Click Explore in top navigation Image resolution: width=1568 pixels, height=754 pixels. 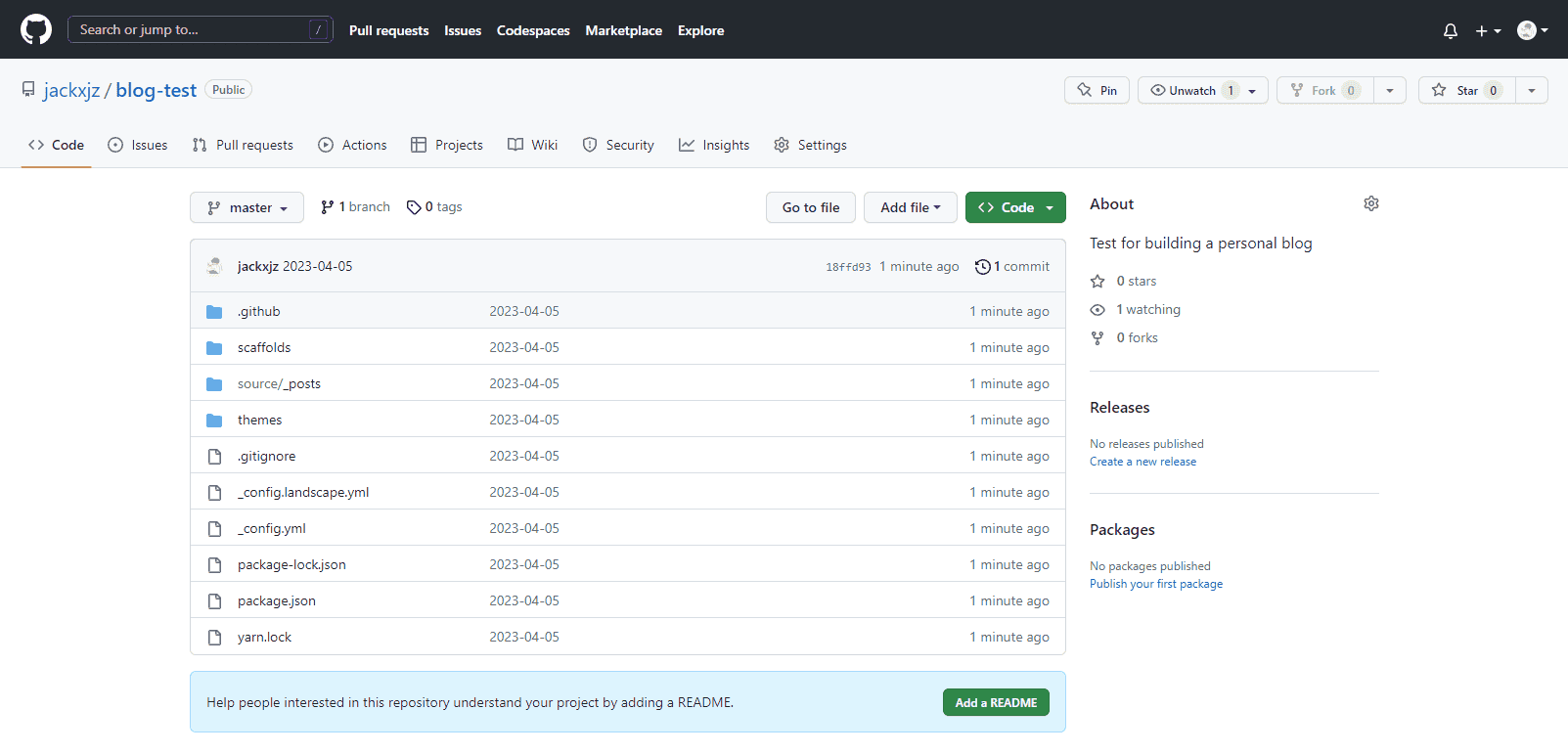click(x=701, y=30)
